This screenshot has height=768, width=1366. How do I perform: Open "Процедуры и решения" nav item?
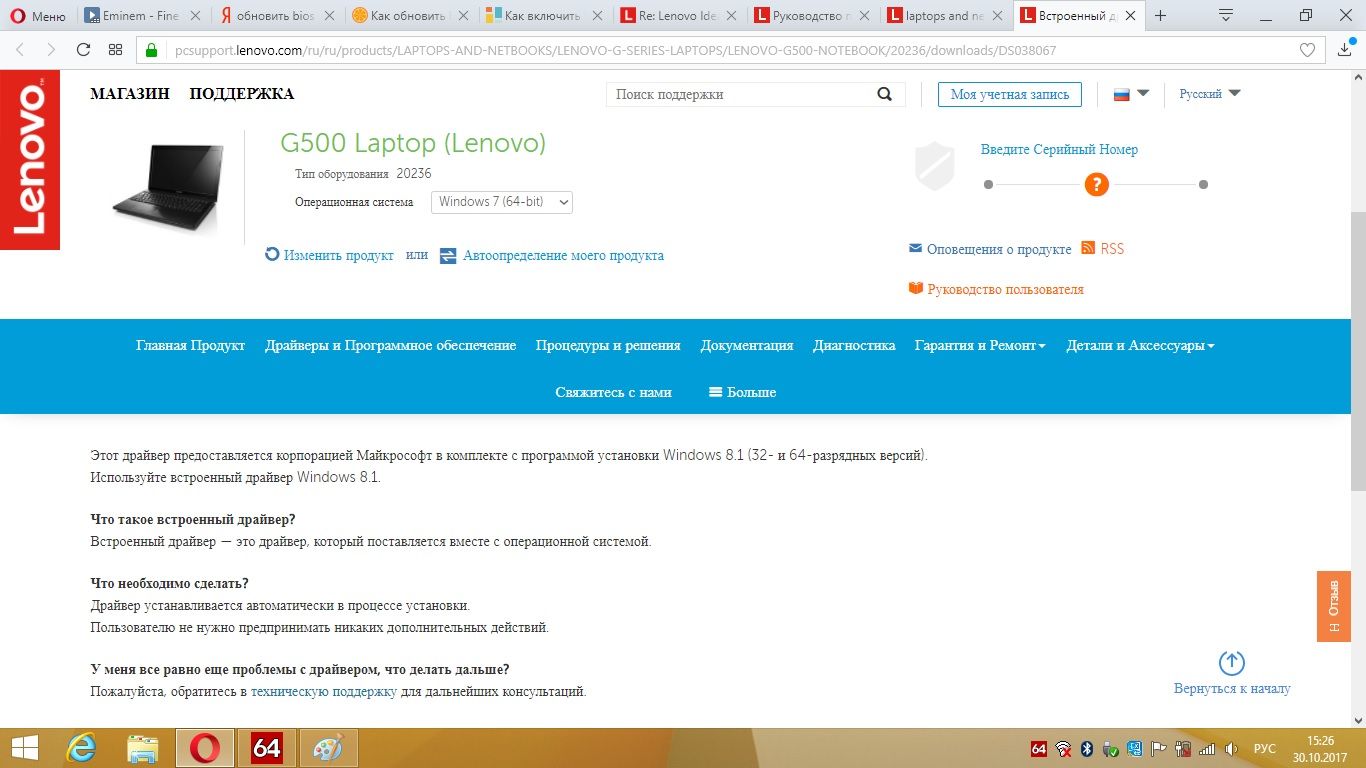(x=608, y=345)
